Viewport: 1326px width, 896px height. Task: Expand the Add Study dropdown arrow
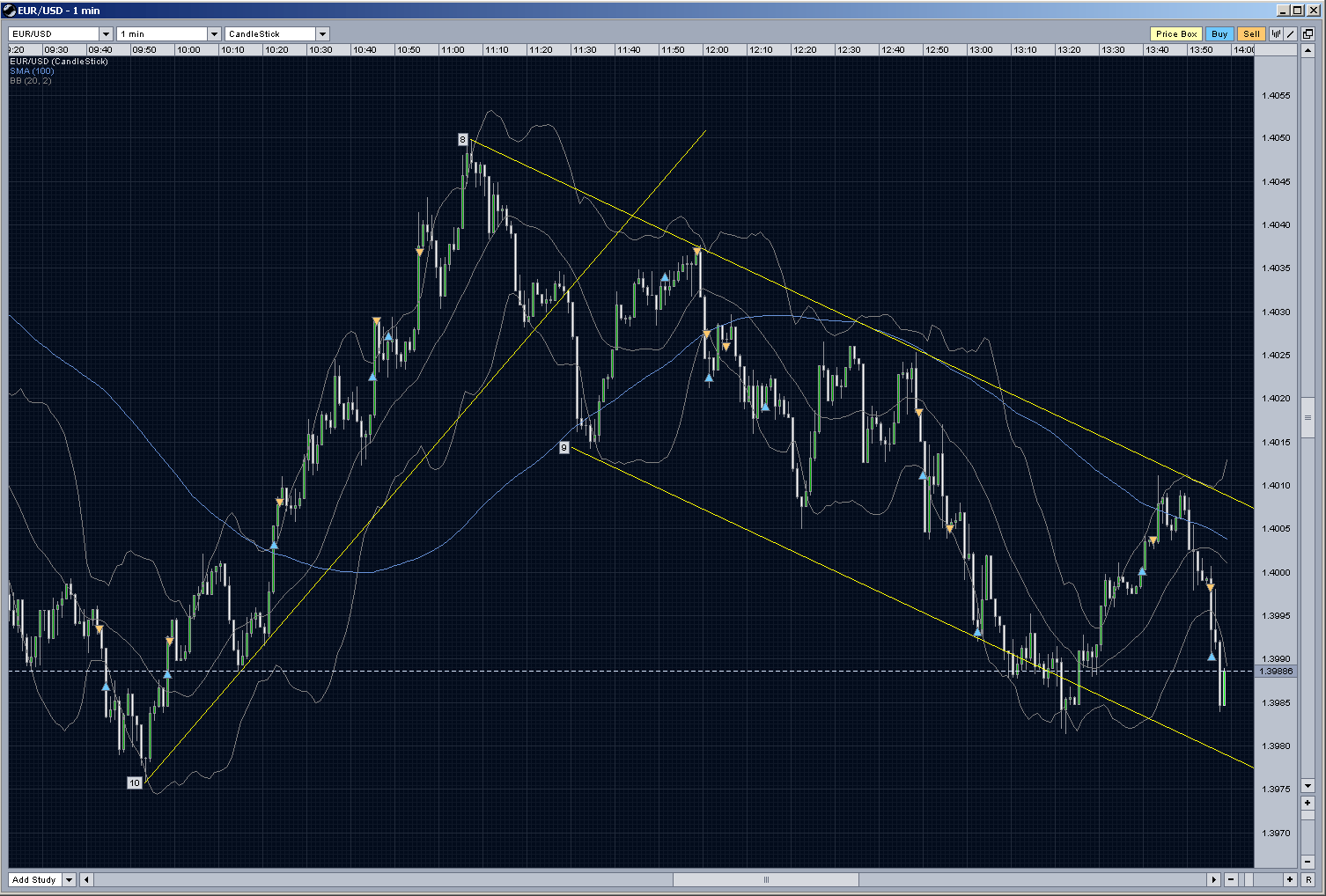click(70, 879)
